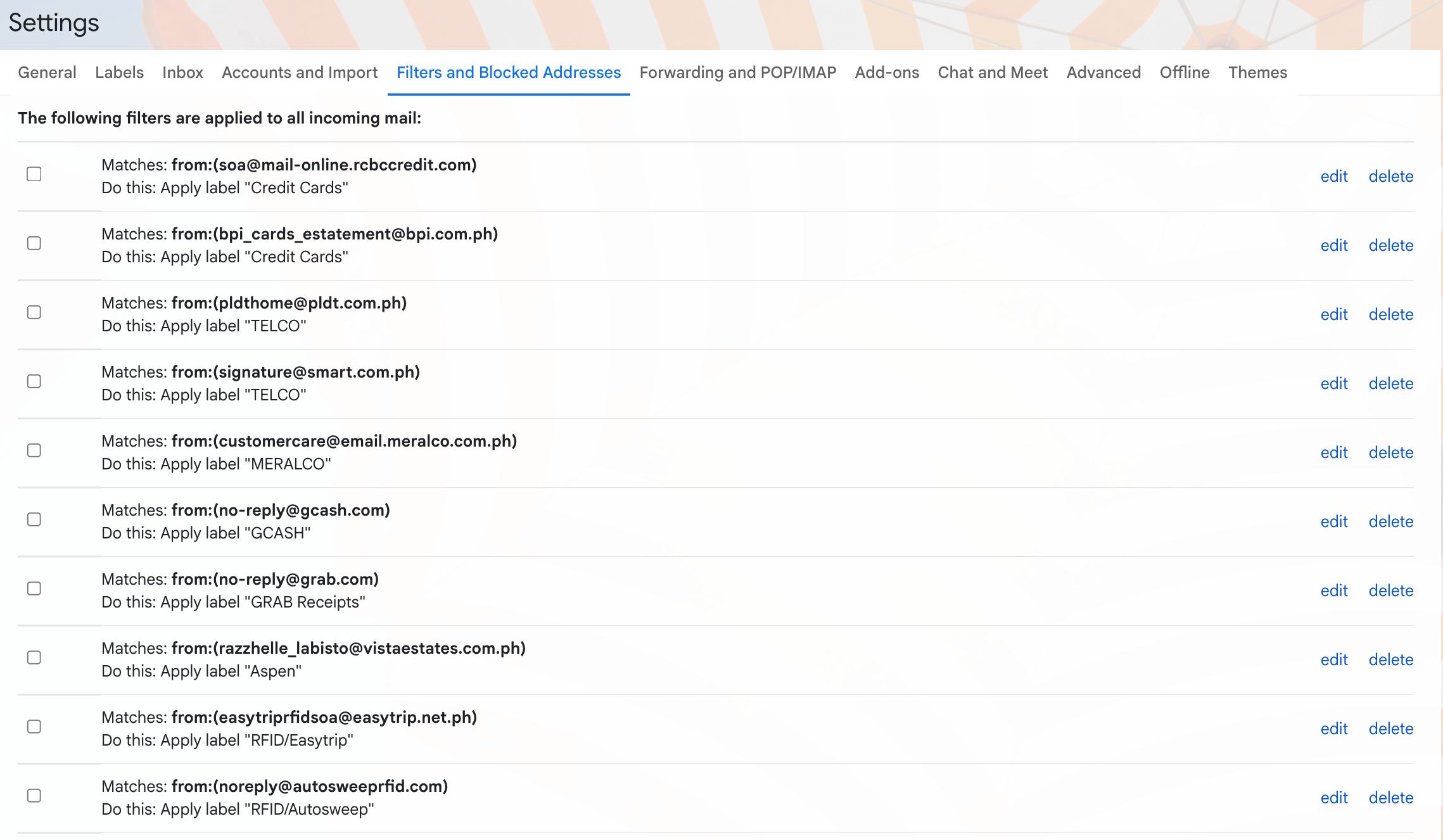The image size is (1443, 840).
Task: Open the Chat and Meet tab
Action: (x=993, y=72)
